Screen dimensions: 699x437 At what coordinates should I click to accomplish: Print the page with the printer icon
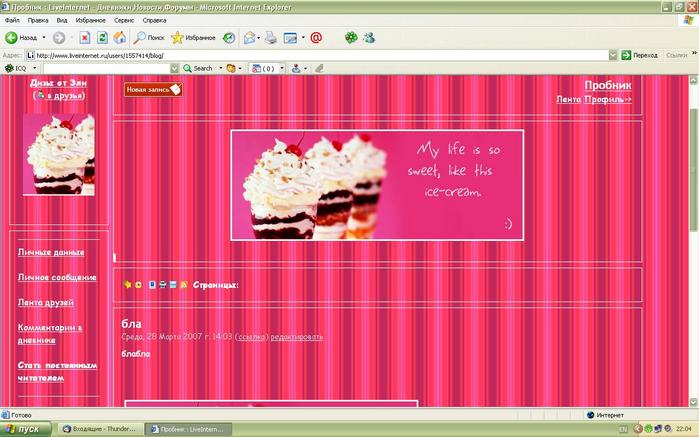click(271, 38)
